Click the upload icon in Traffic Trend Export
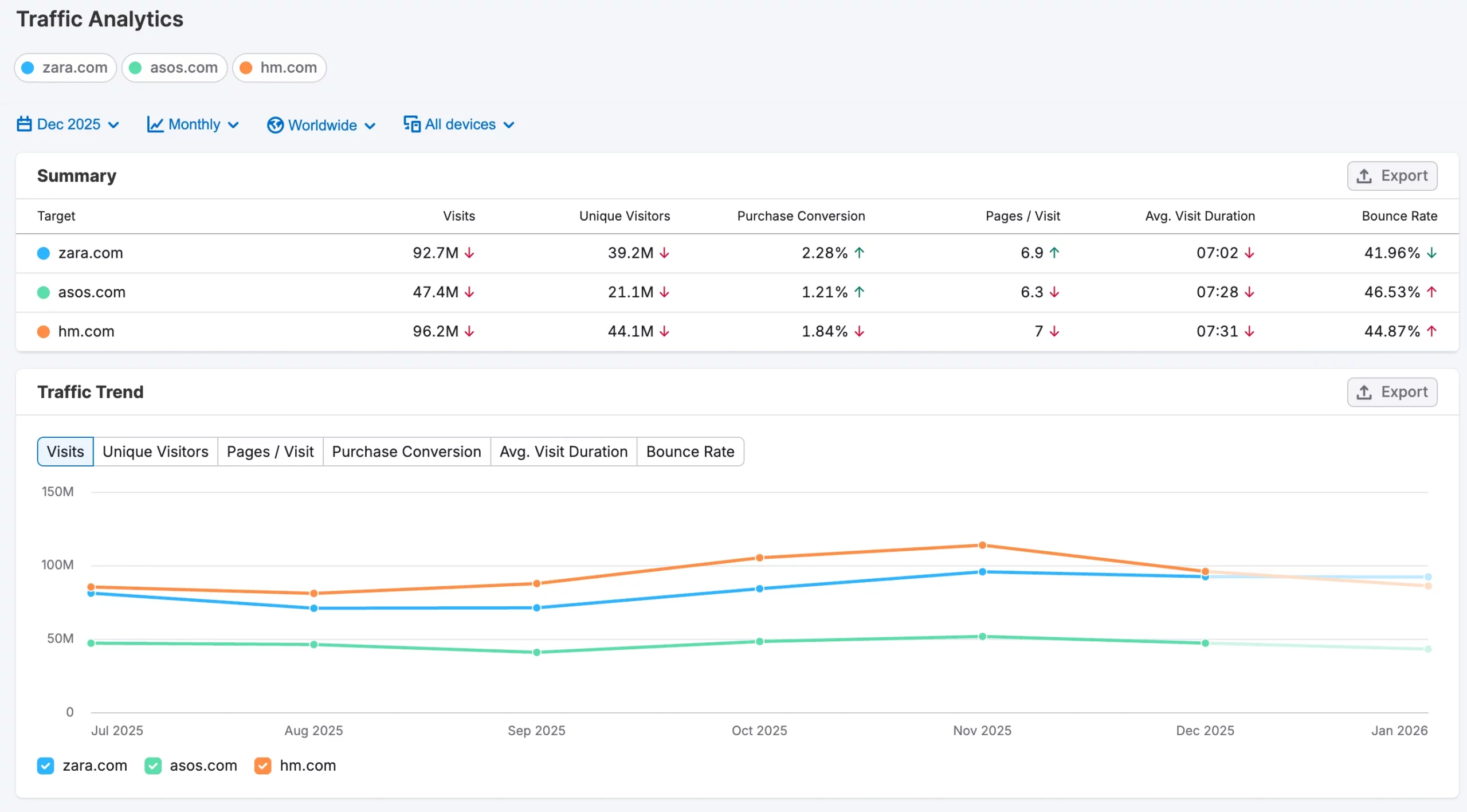 [x=1364, y=392]
